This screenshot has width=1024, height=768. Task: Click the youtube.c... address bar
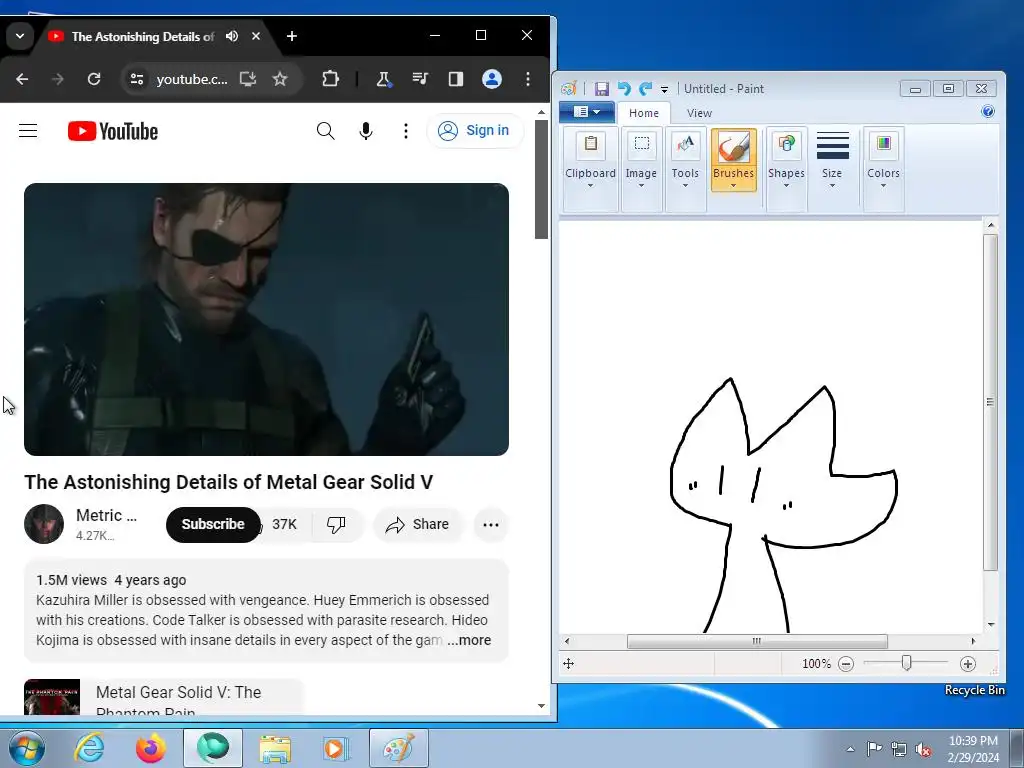pyautogui.click(x=192, y=79)
